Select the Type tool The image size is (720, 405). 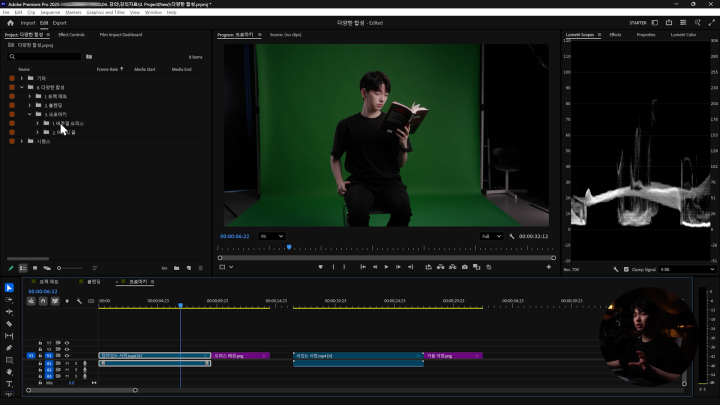tap(9, 383)
